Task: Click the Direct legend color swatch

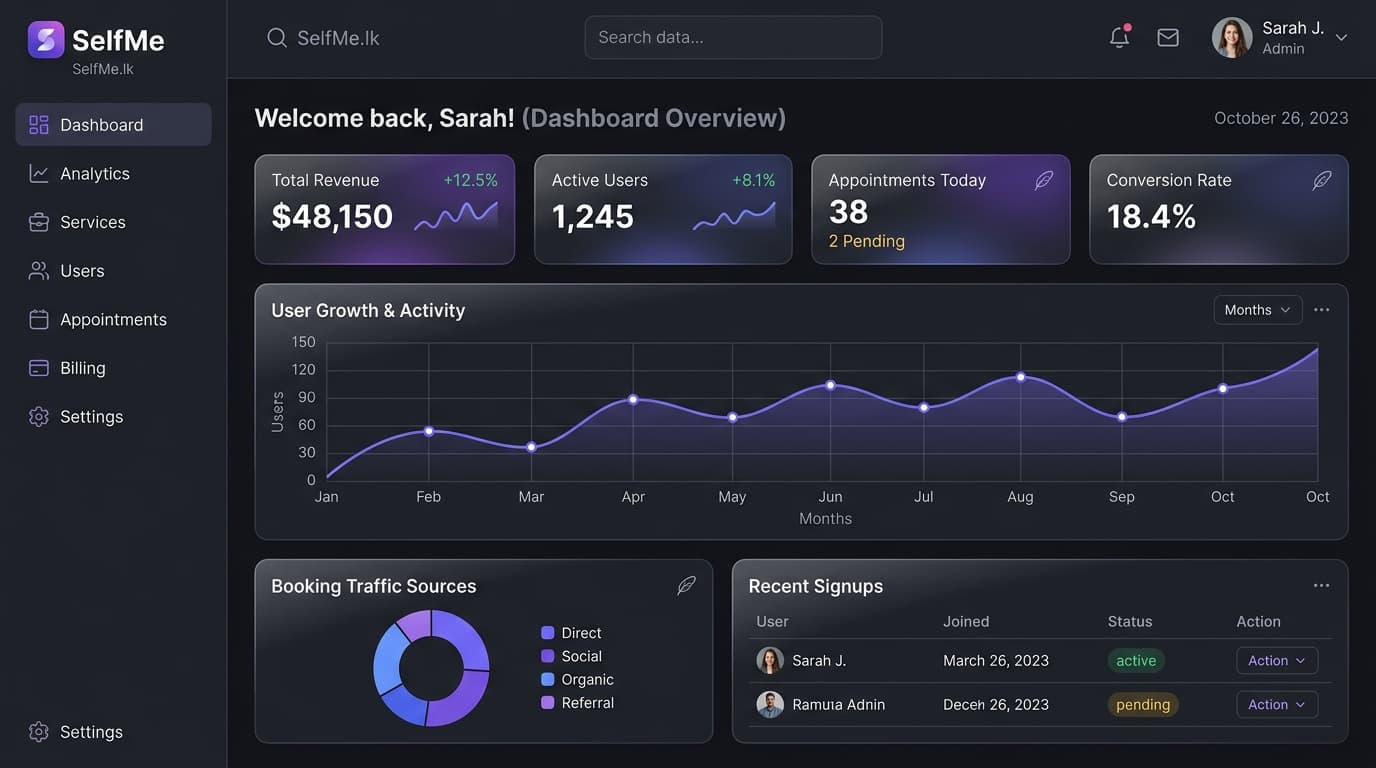Action: pos(547,633)
